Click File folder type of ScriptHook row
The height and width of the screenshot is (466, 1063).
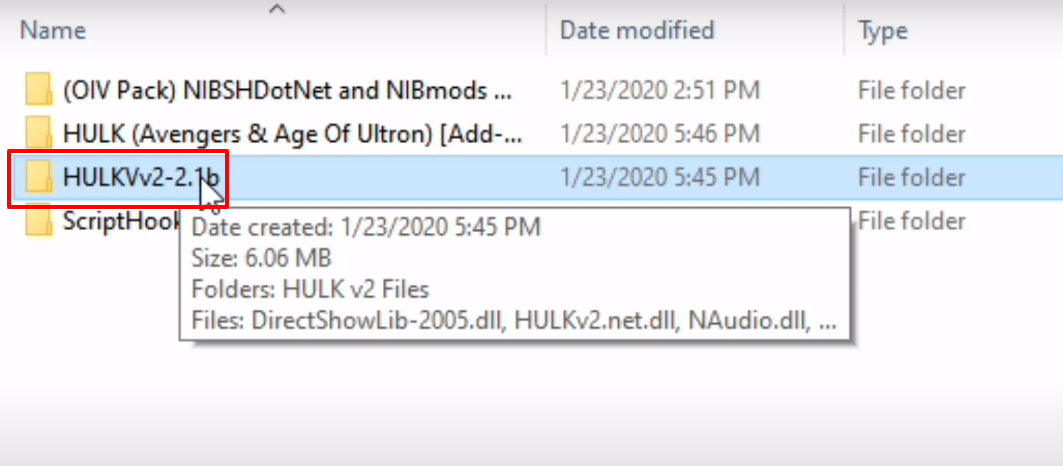912,222
